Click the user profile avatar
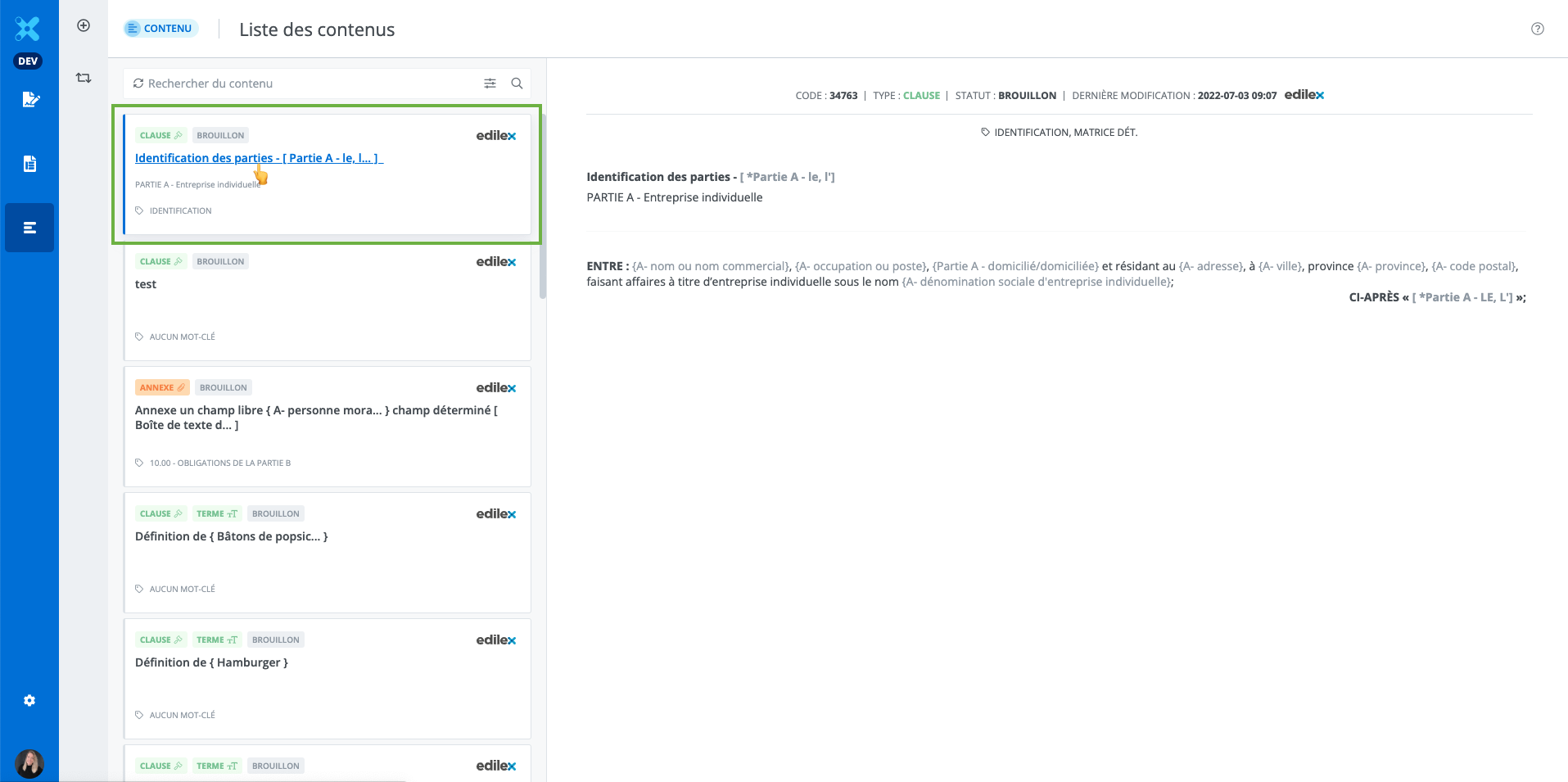Screen dimensions: 1568x782 click(x=29, y=763)
